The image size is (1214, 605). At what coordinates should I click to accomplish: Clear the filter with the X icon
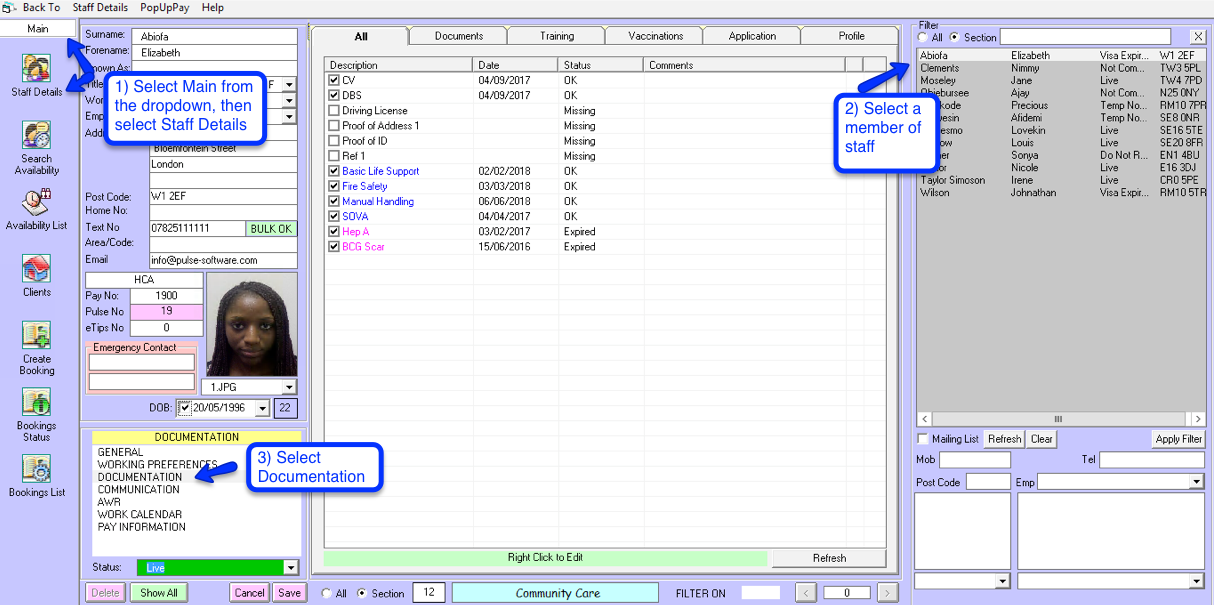pyautogui.click(x=1198, y=37)
